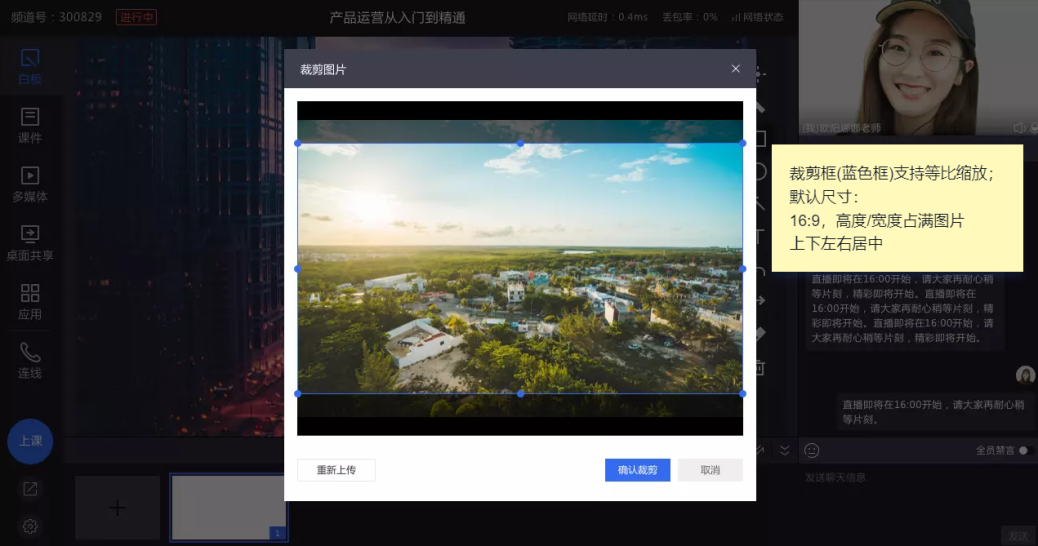1038x546 pixels.
Task: Click the 确认裁剪 button
Action: (637, 470)
